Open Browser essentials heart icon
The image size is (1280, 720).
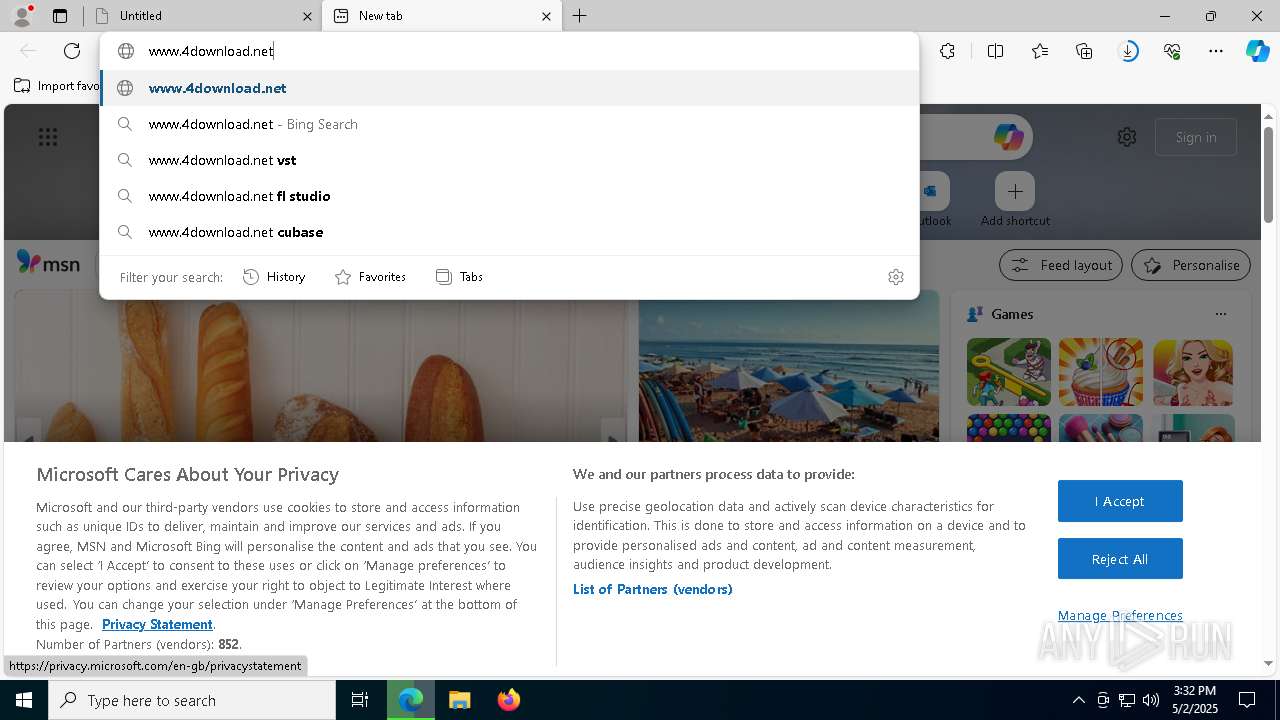(1172, 51)
